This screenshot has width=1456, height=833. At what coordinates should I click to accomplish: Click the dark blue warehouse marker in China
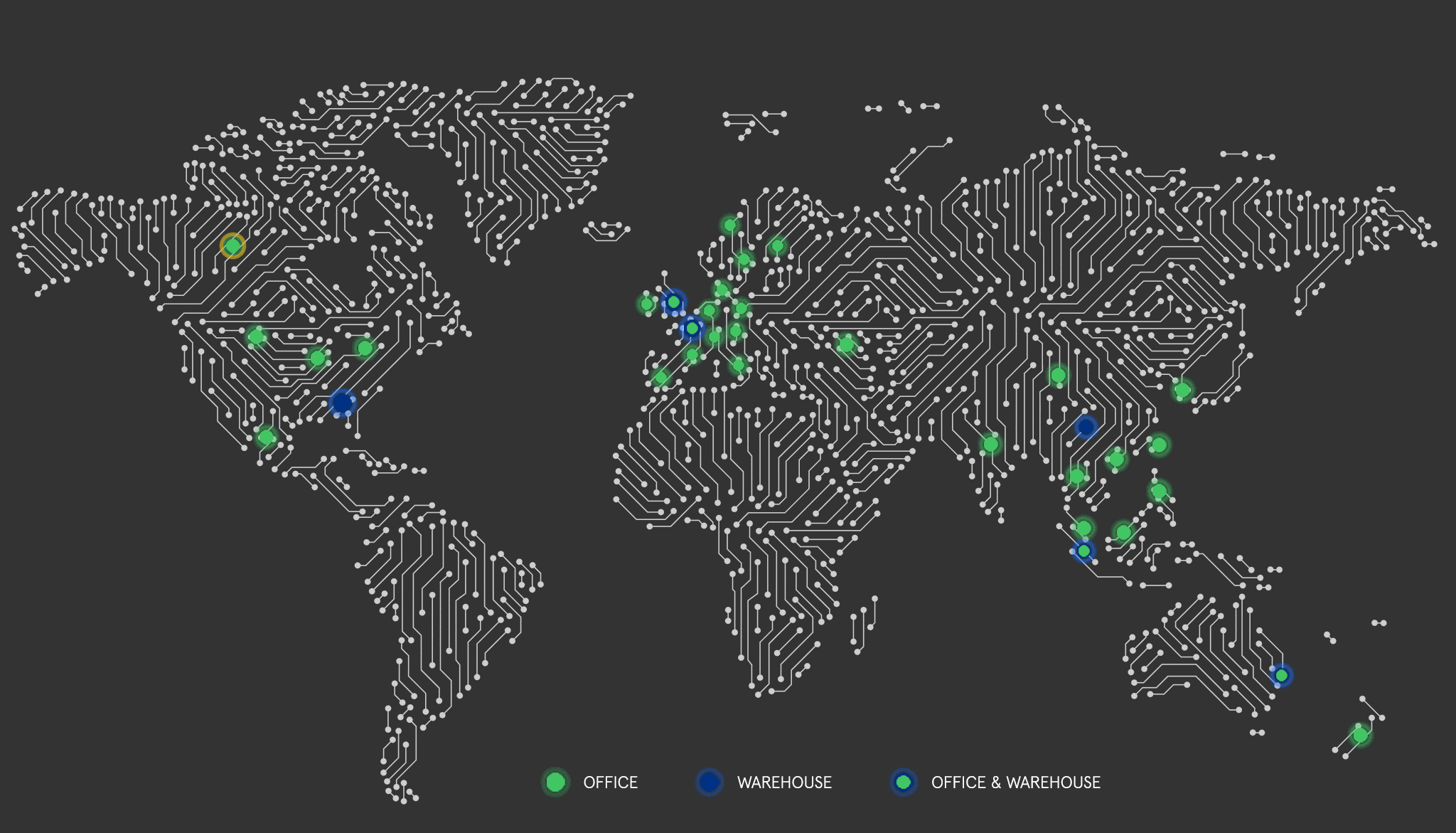click(1086, 427)
